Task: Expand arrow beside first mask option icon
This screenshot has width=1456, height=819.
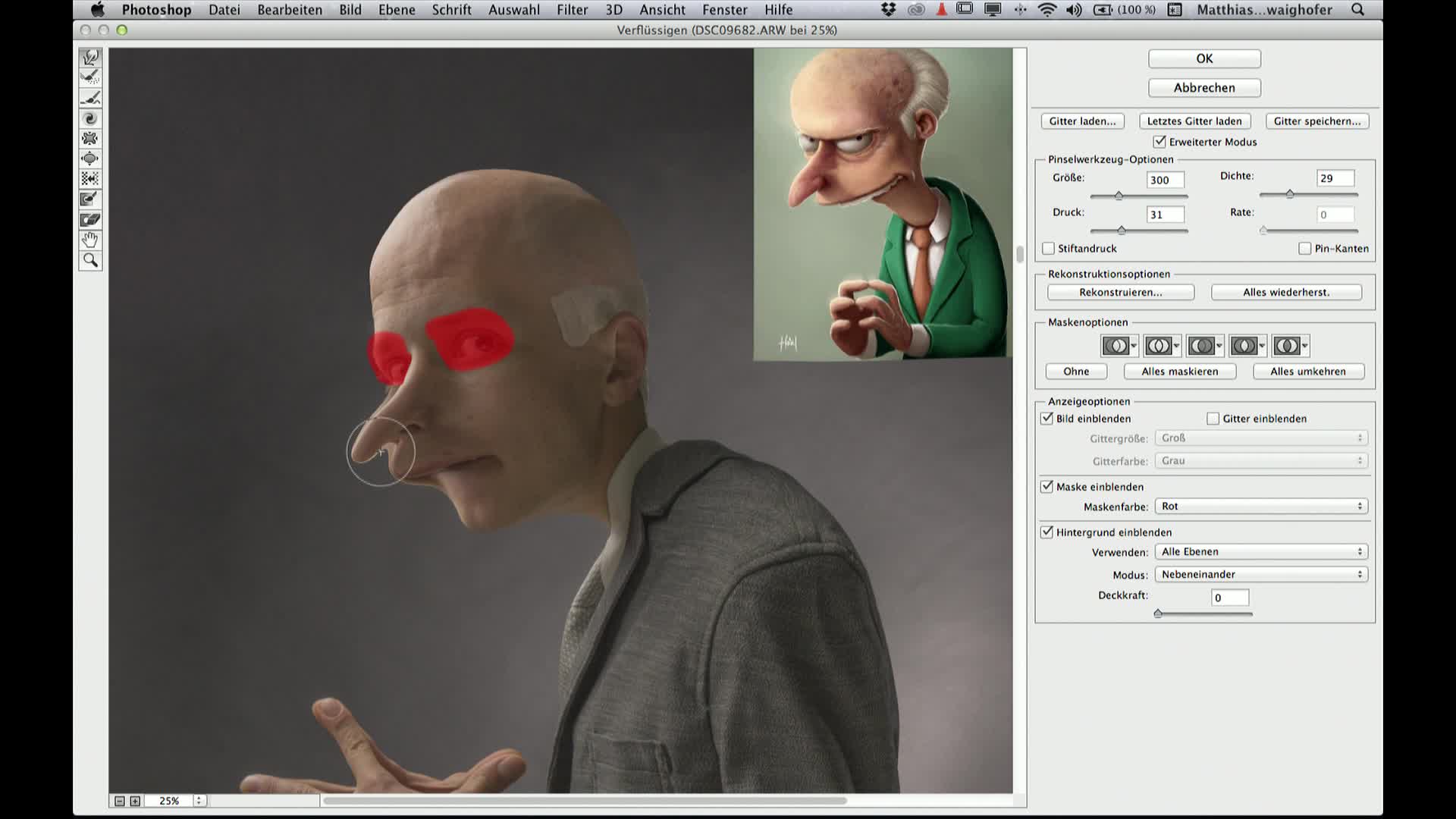Action: coord(1134,346)
